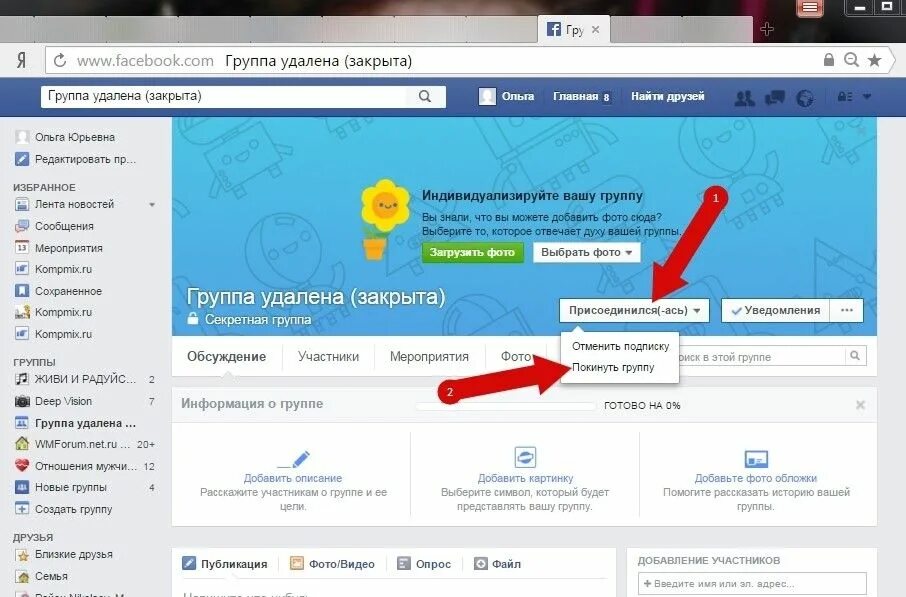This screenshot has width=906, height=597.
Task: Open the three dots more options button
Action: (847, 310)
